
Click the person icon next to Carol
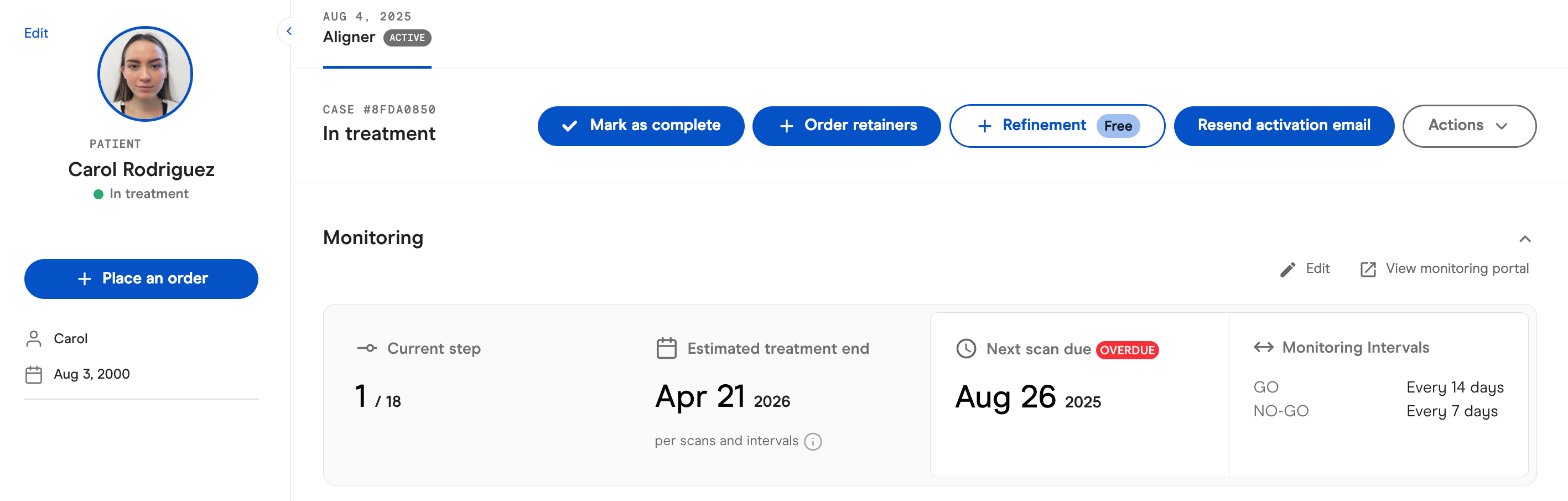pos(34,338)
